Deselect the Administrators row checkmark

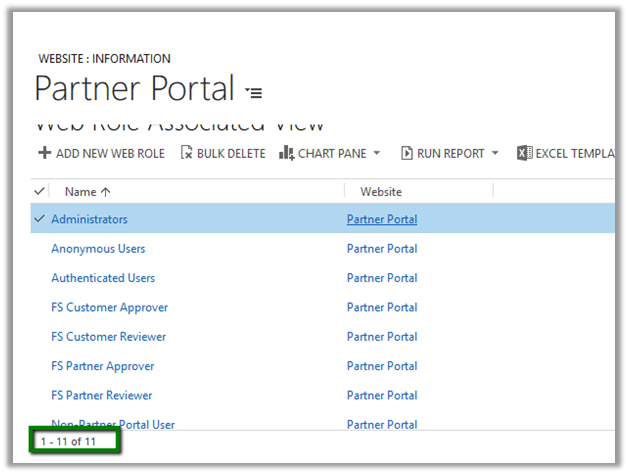point(40,219)
